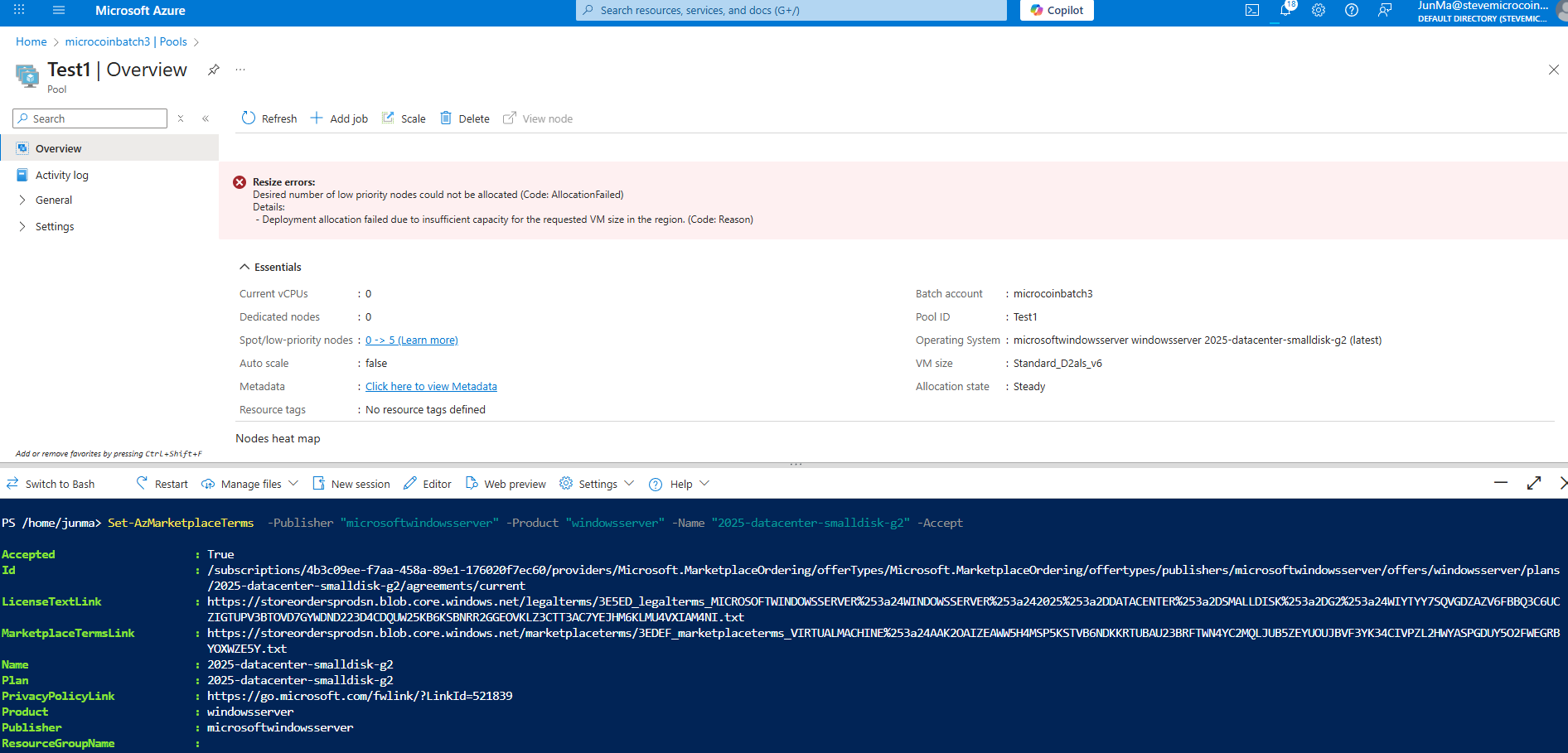Click the PrivacyPolicyLink URL in terminal
Viewport: 1568px width, 753px height.
(360, 696)
